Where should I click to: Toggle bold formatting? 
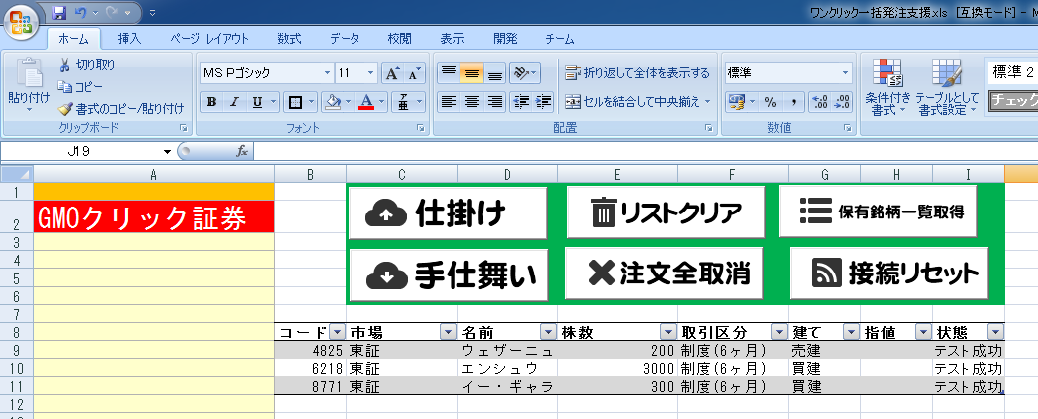212,102
